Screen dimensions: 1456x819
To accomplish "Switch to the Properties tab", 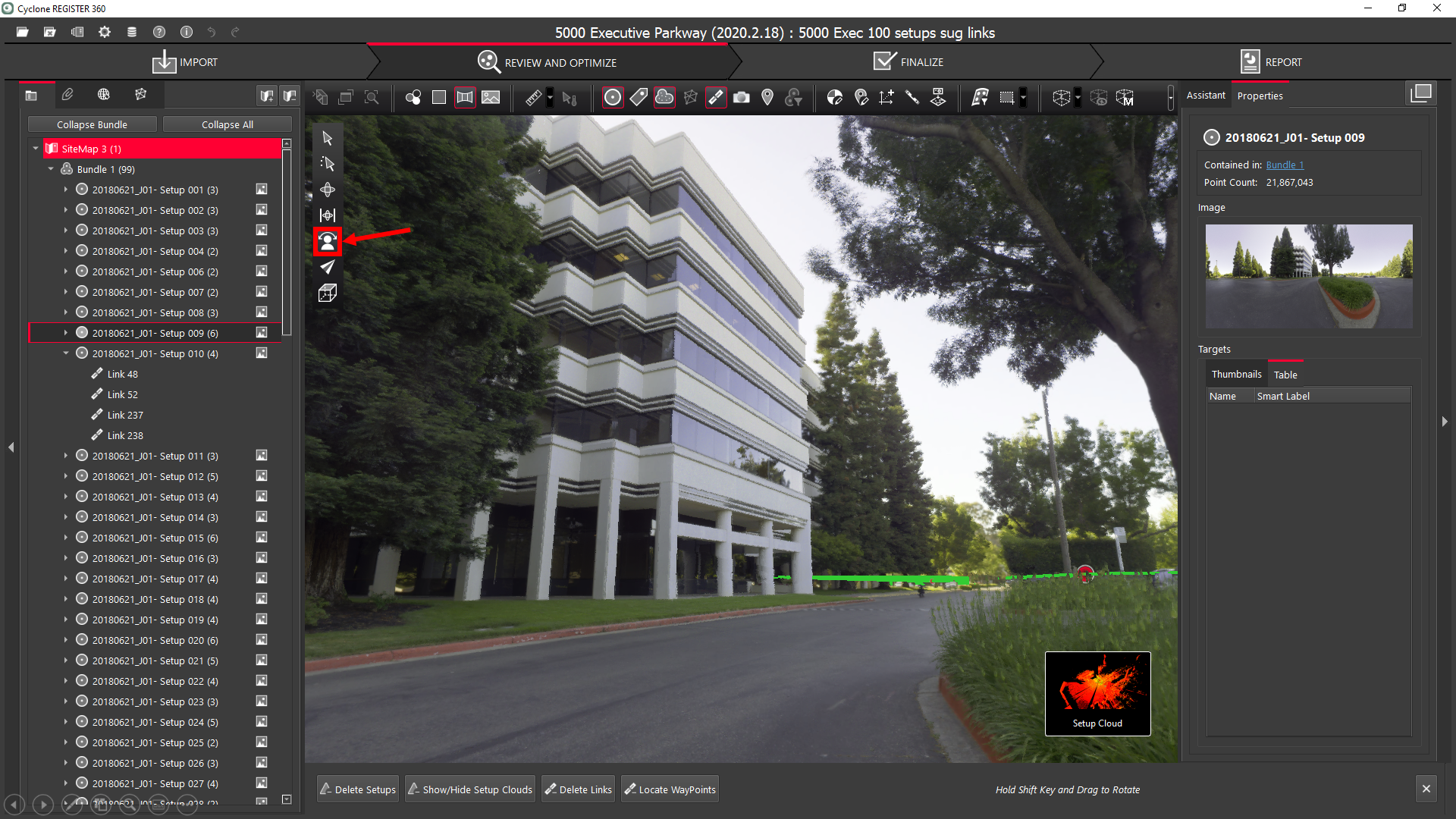I will click(1260, 96).
